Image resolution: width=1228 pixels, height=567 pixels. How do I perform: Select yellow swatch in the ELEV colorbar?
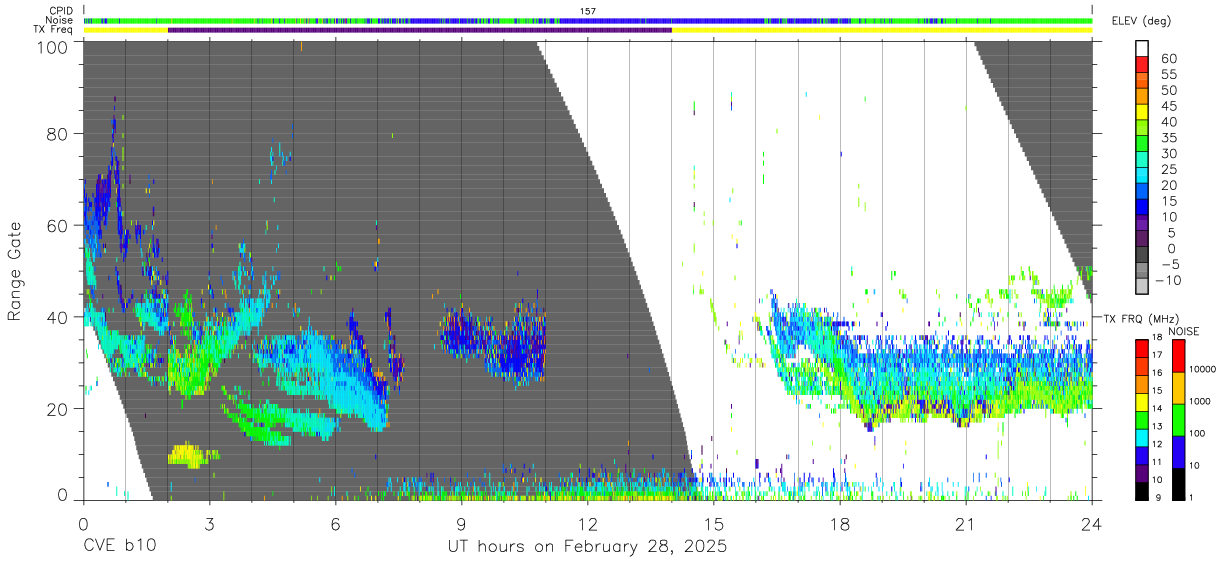point(1142,111)
